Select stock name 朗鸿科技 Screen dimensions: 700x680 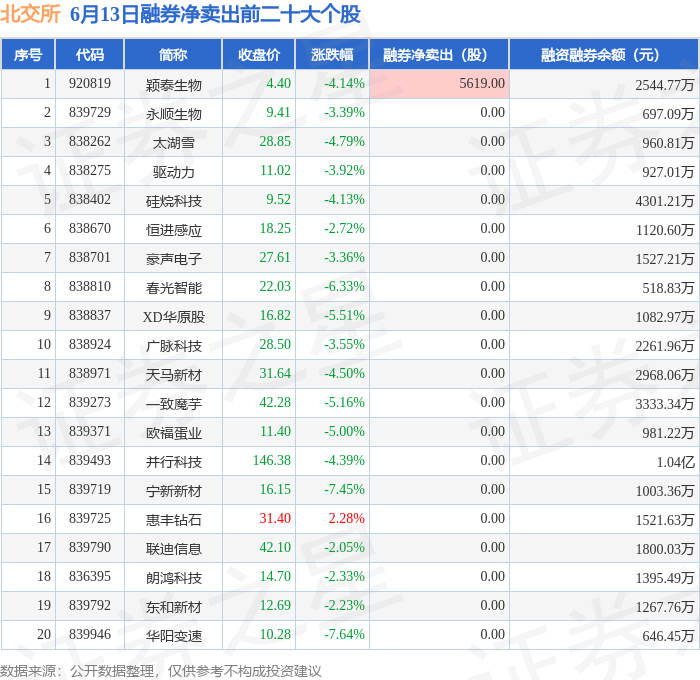click(174, 578)
